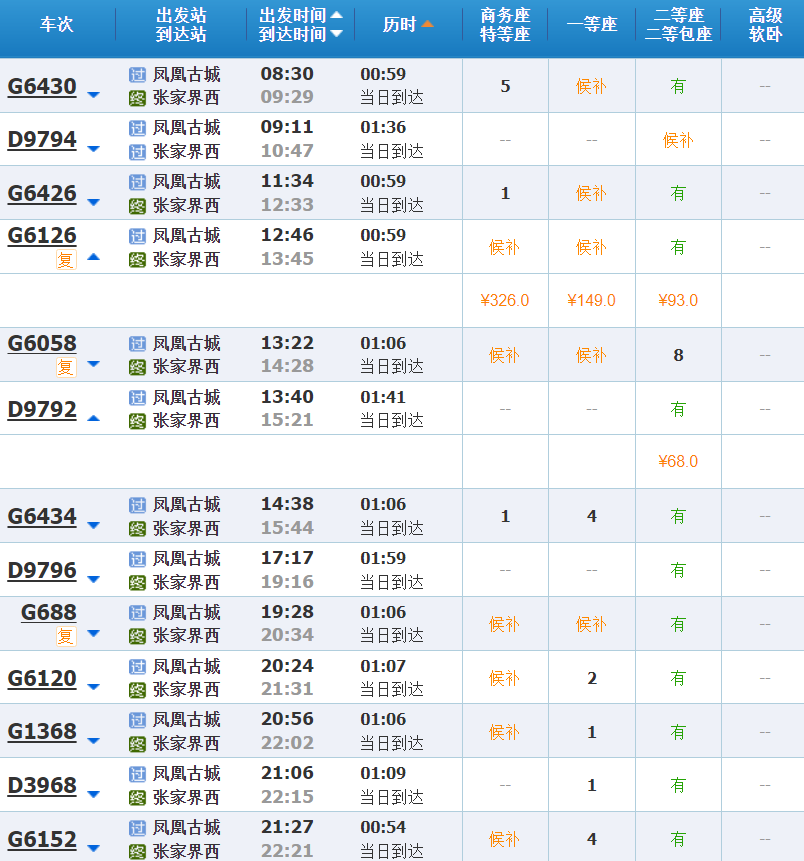The width and height of the screenshot is (804, 861).
Task: Click the 复 badge under train G688
Action: pos(66,635)
